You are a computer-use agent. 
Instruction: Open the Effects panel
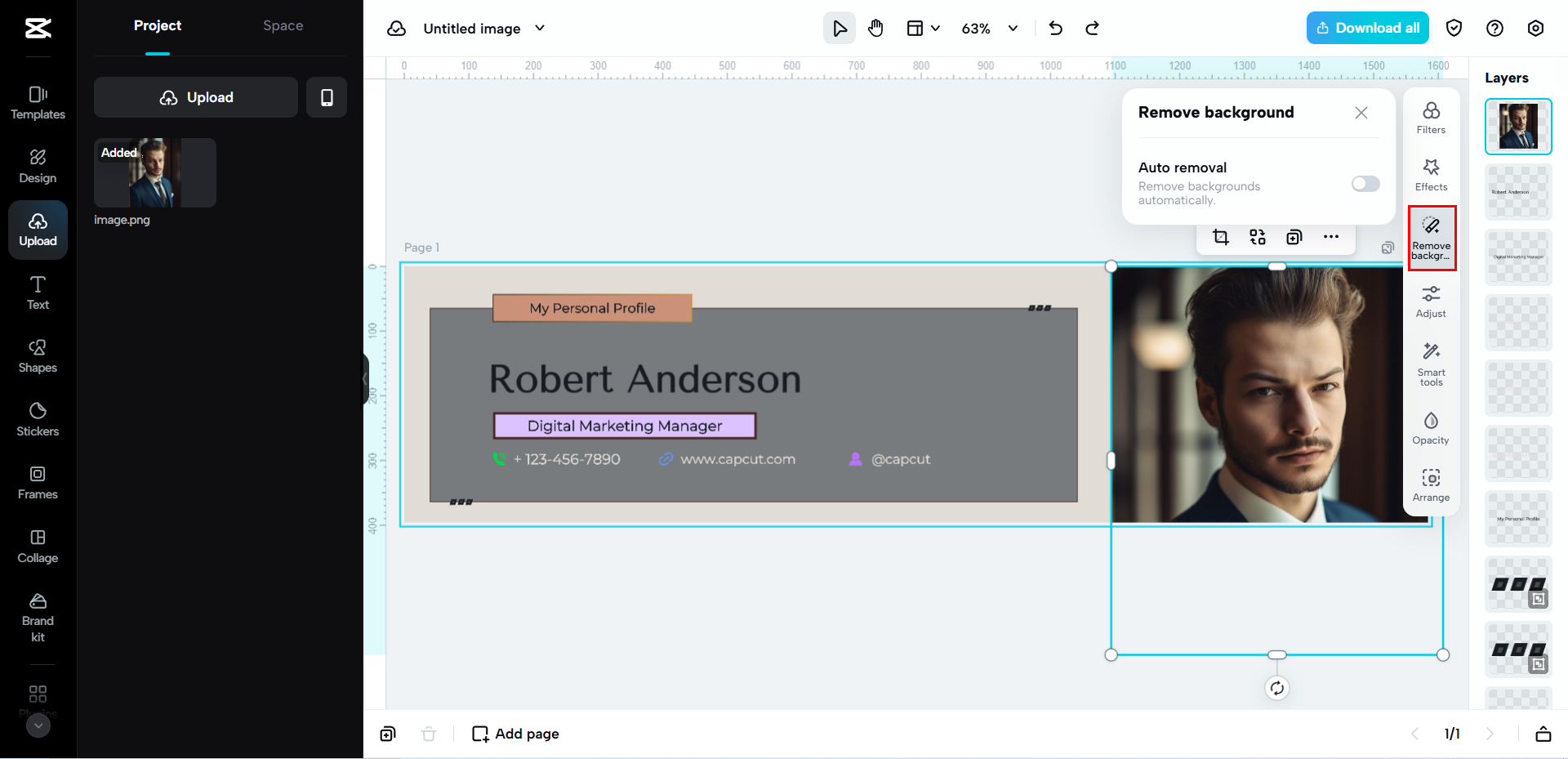pyautogui.click(x=1431, y=175)
